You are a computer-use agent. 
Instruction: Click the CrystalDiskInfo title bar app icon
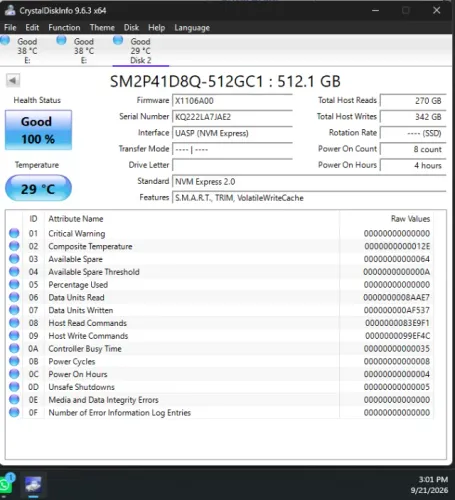pos(10,10)
